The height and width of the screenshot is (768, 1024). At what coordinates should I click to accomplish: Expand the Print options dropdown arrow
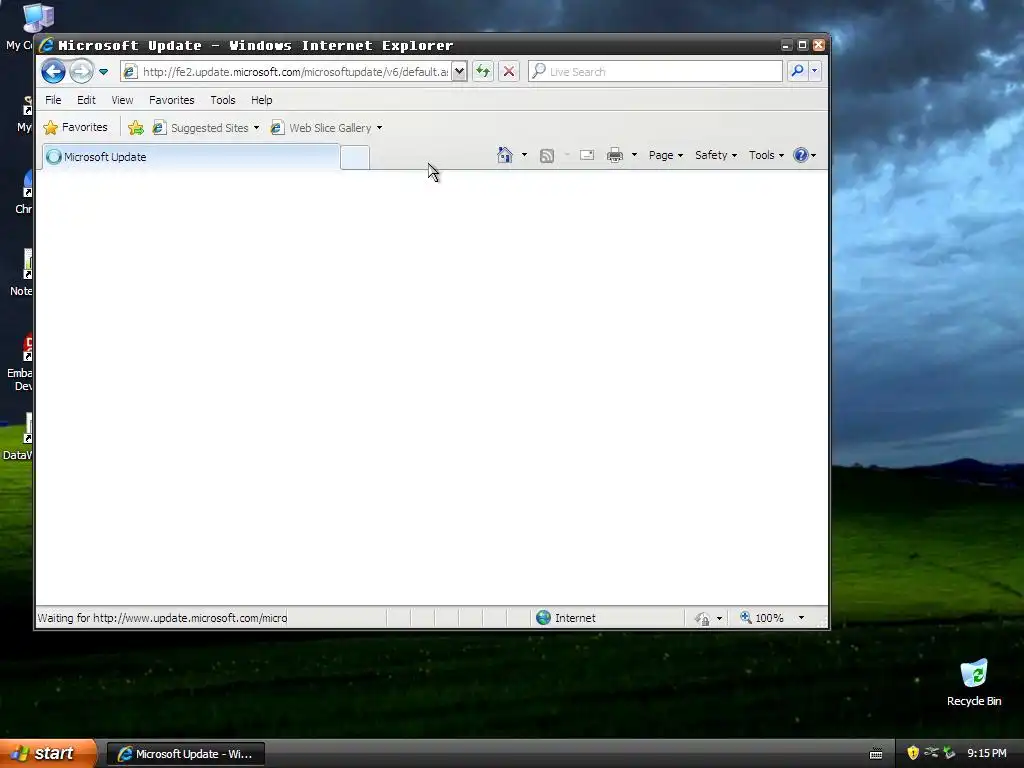[x=634, y=155]
